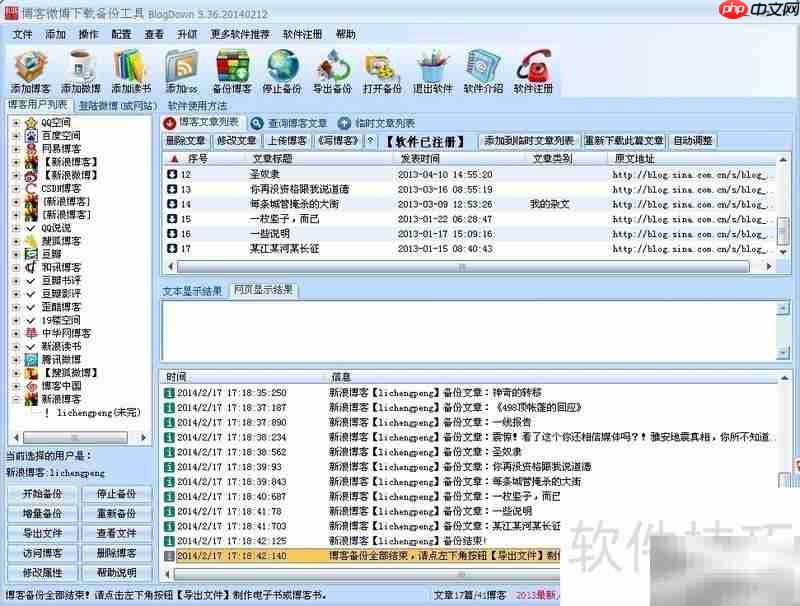Click the magnifier icon on 查询博客文章 tab
Viewport: 800px width, 606px height.
[x=257, y=123]
